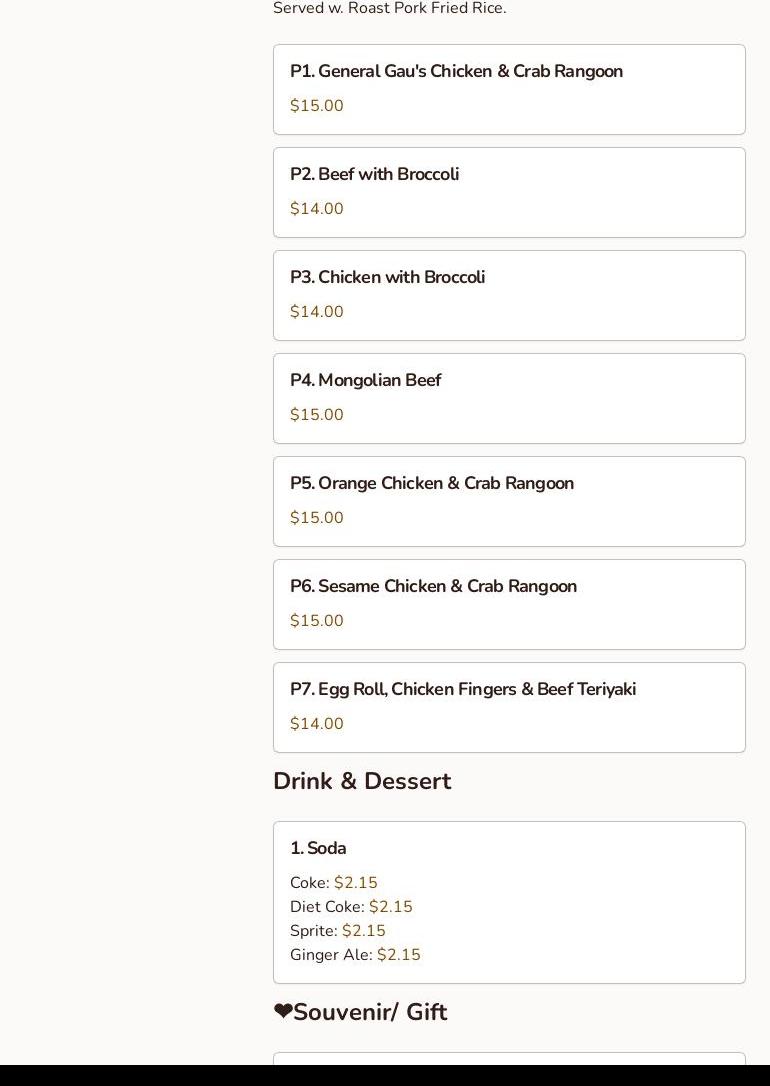
Task: Click the heart icon beside Souvenir/ Gift
Action: pos(283,1012)
